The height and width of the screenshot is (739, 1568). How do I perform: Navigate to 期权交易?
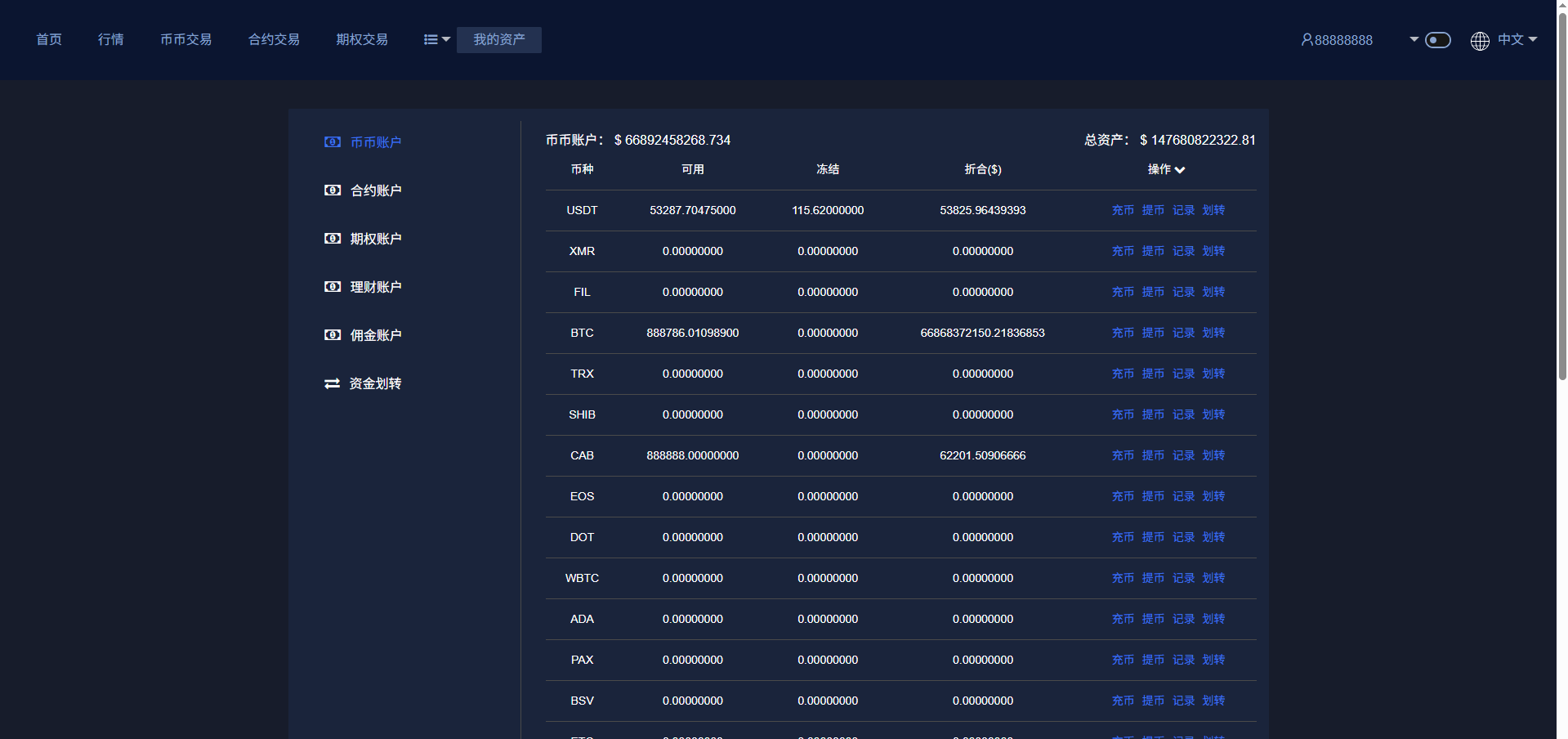click(363, 39)
